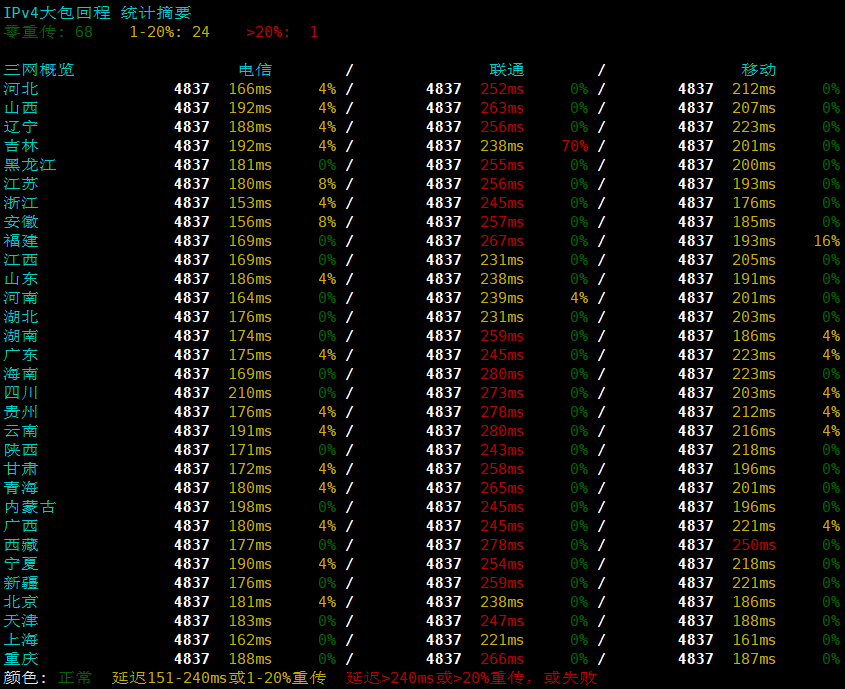The image size is (845, 689).
Task: Click the '湖北' row label
Action: tap(21, 317)
